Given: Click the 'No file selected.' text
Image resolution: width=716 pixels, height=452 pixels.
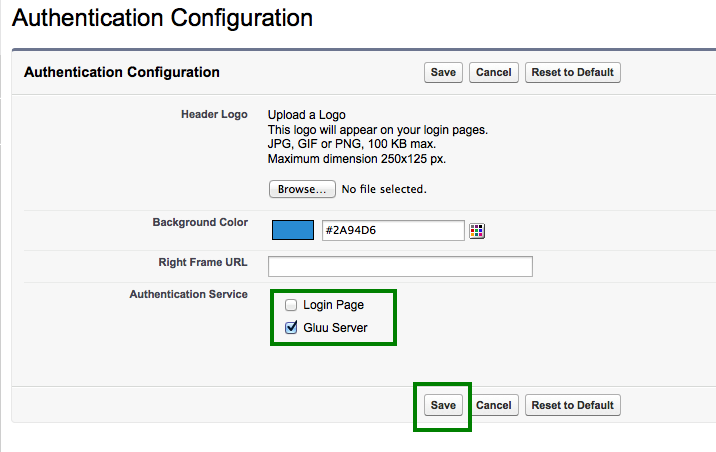Looking at the screenshot, I should point(384,189).
